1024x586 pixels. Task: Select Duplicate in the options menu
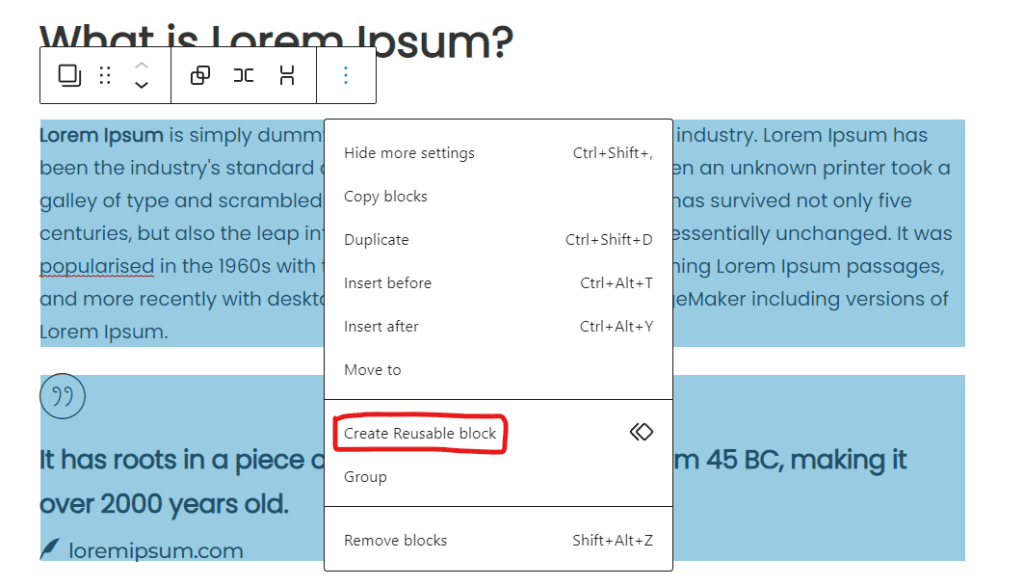[498, 240]
